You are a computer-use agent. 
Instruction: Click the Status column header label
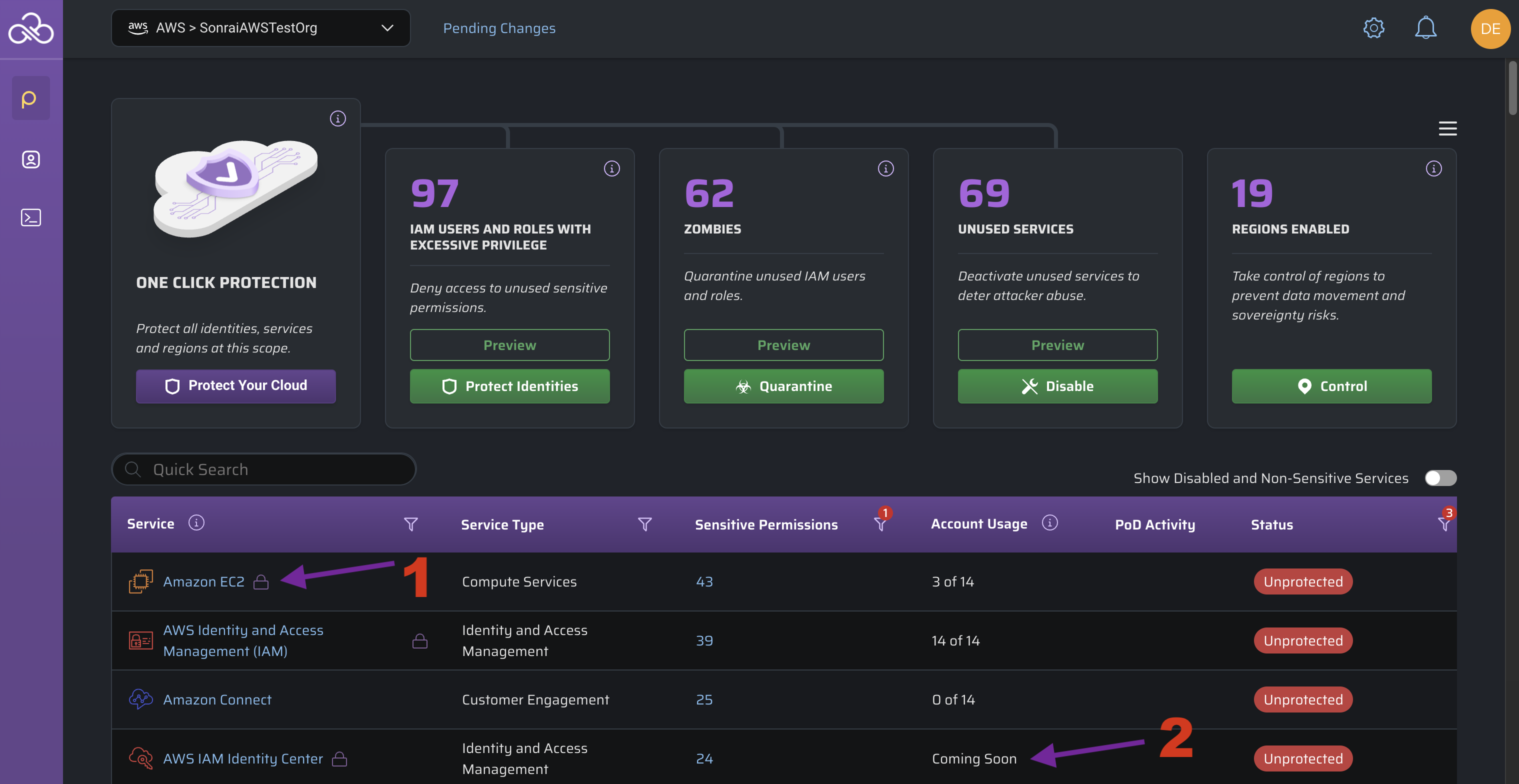[x=1272, y=524]
